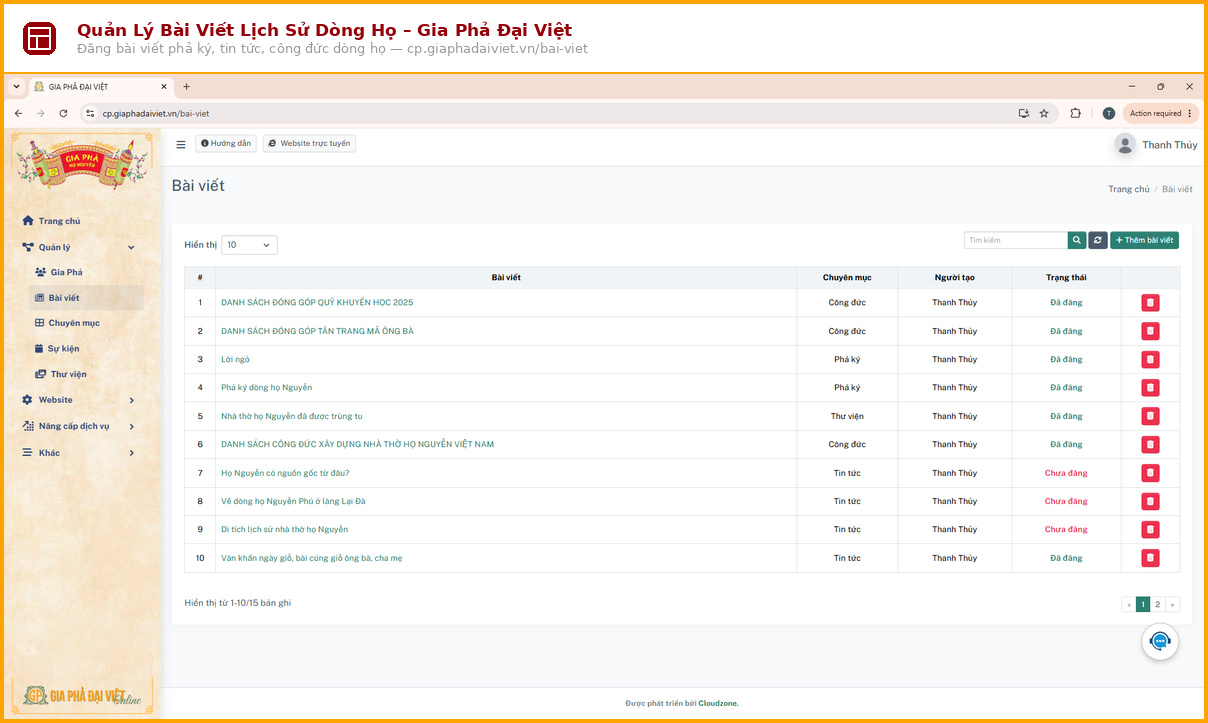Open the Hướng dẫn guide button
Image resolution: width=1208 pixels, height=723 pixels.
pyautogui.click(x=226, y=144)
